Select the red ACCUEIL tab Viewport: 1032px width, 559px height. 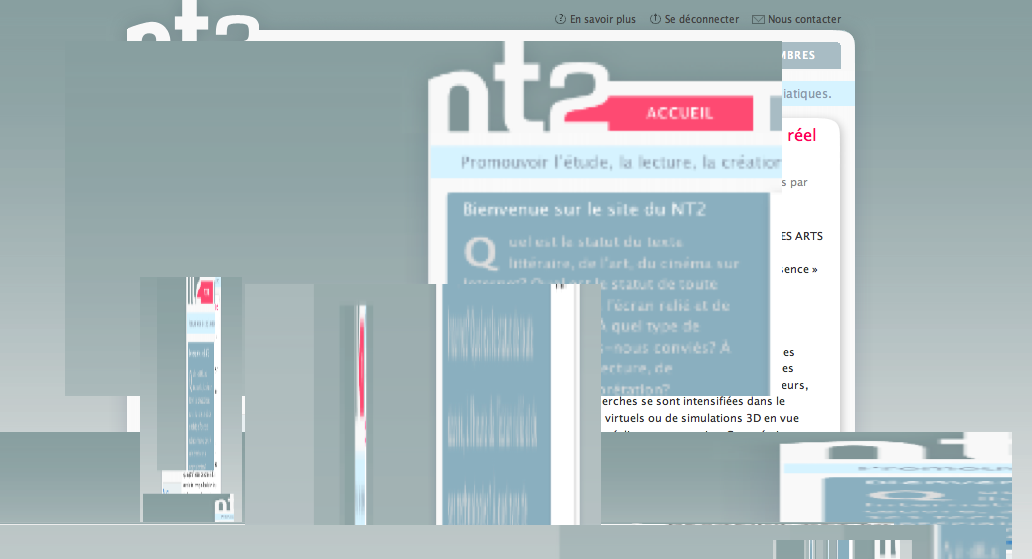(679, 113)
